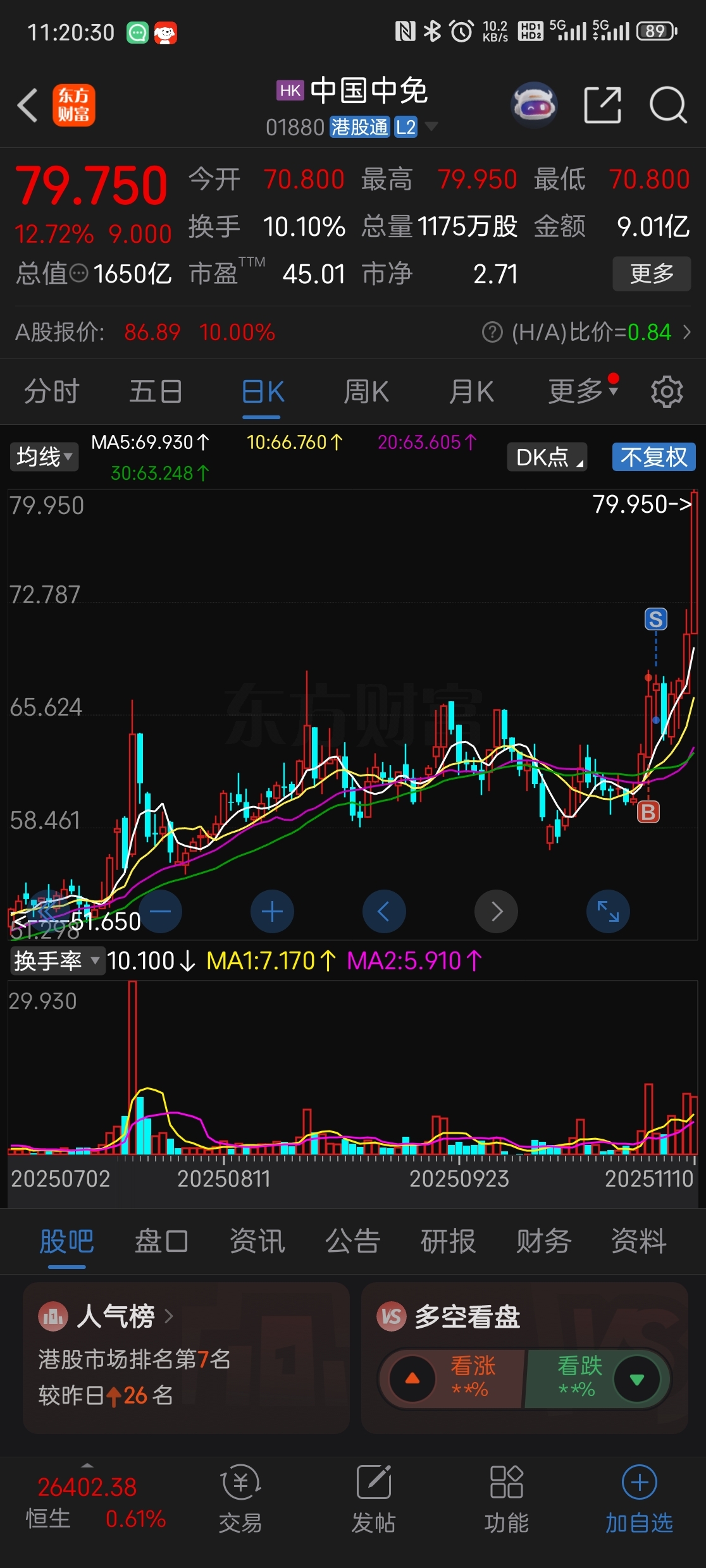Viewport: 706px width, 1568px height.
Task: Expand the 更多 chart periods dropdown
Action: click(x=583, y=391)
